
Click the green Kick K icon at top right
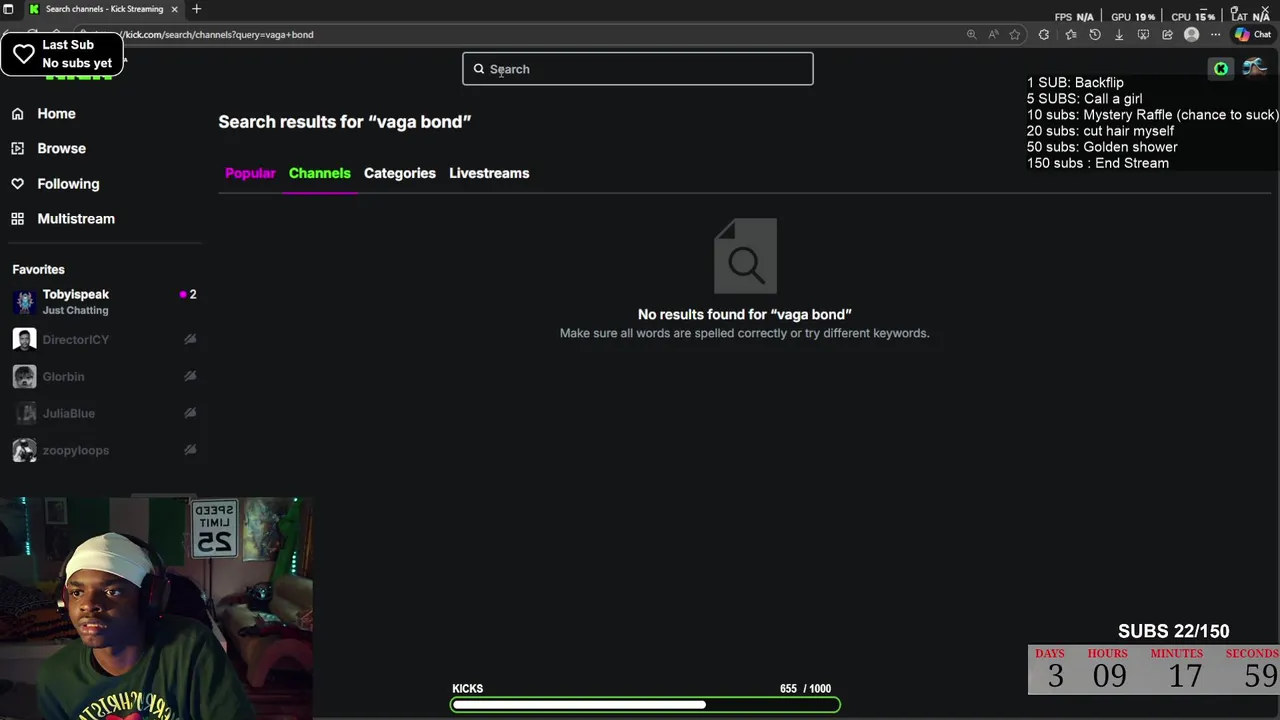1221,69
